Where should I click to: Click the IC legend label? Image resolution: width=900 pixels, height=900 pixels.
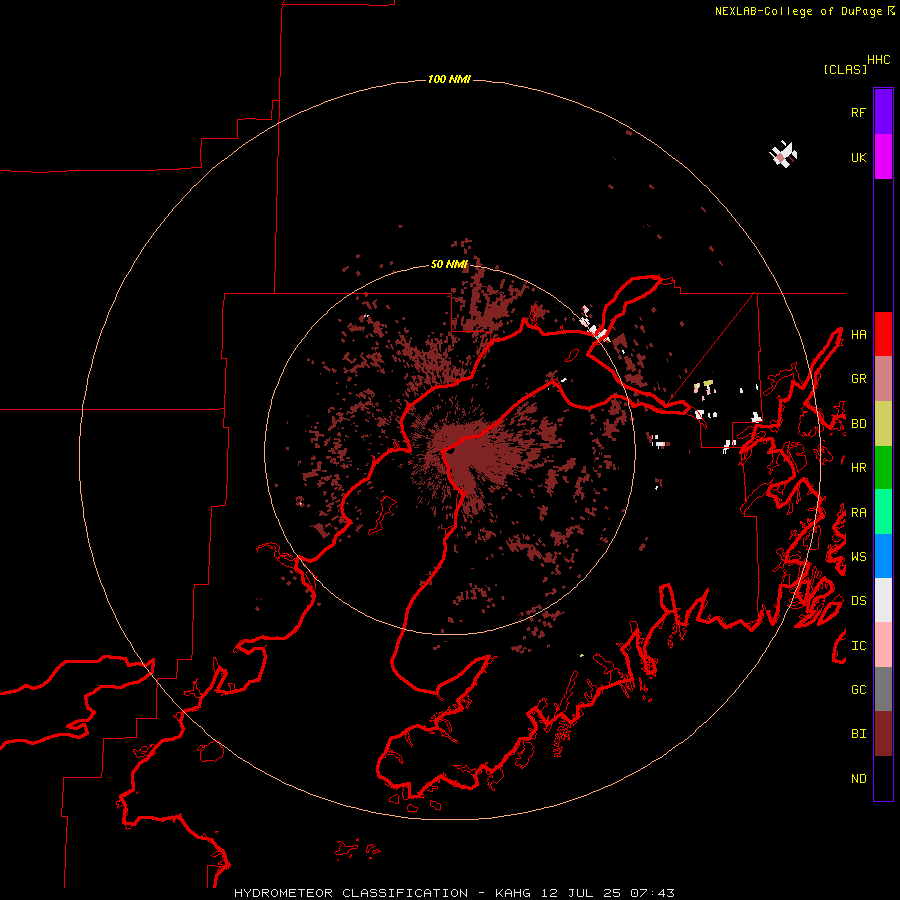click(858, 646)
